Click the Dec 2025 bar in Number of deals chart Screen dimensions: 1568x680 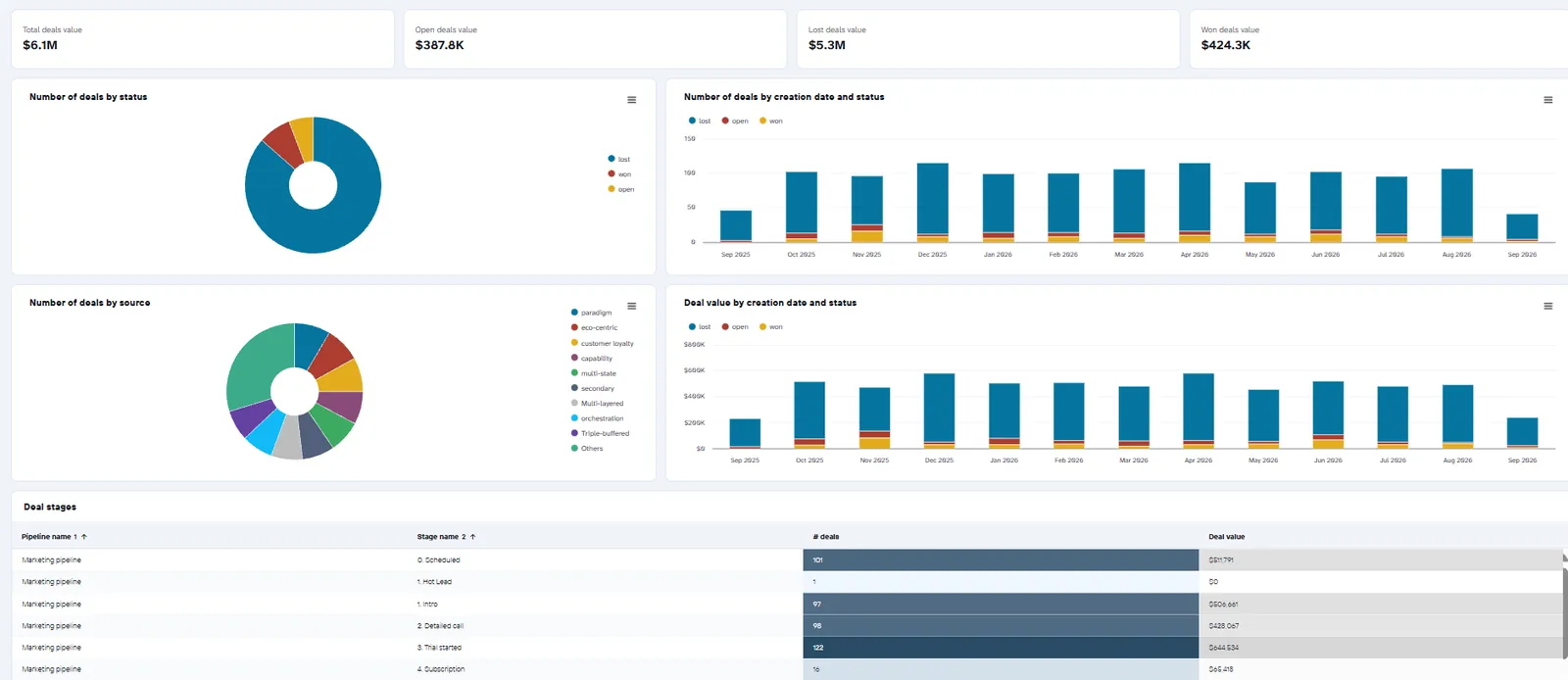click(x=932, y=202)
